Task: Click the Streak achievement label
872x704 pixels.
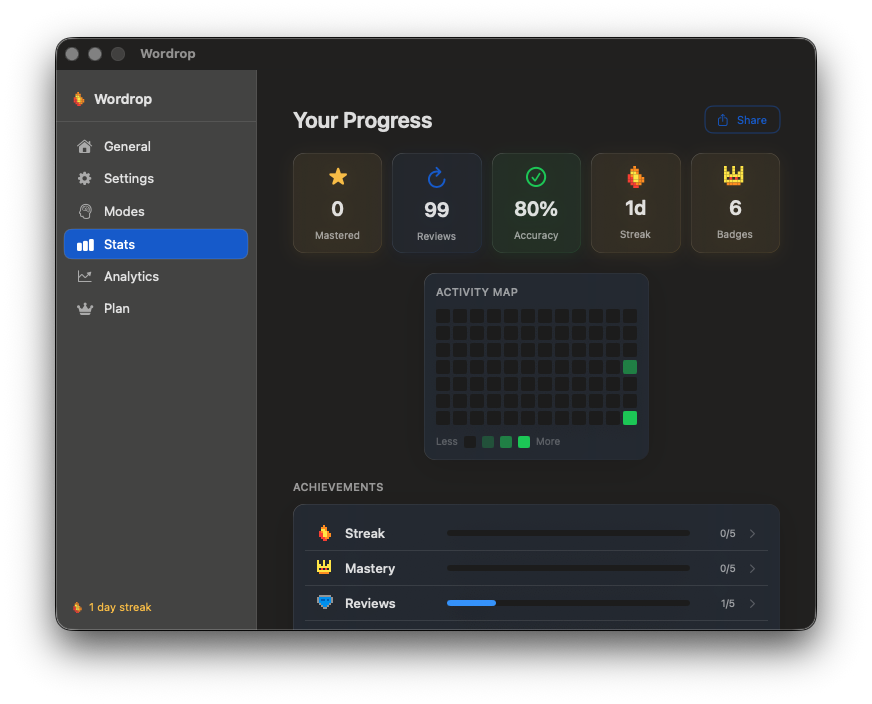Action: [365, 533]
